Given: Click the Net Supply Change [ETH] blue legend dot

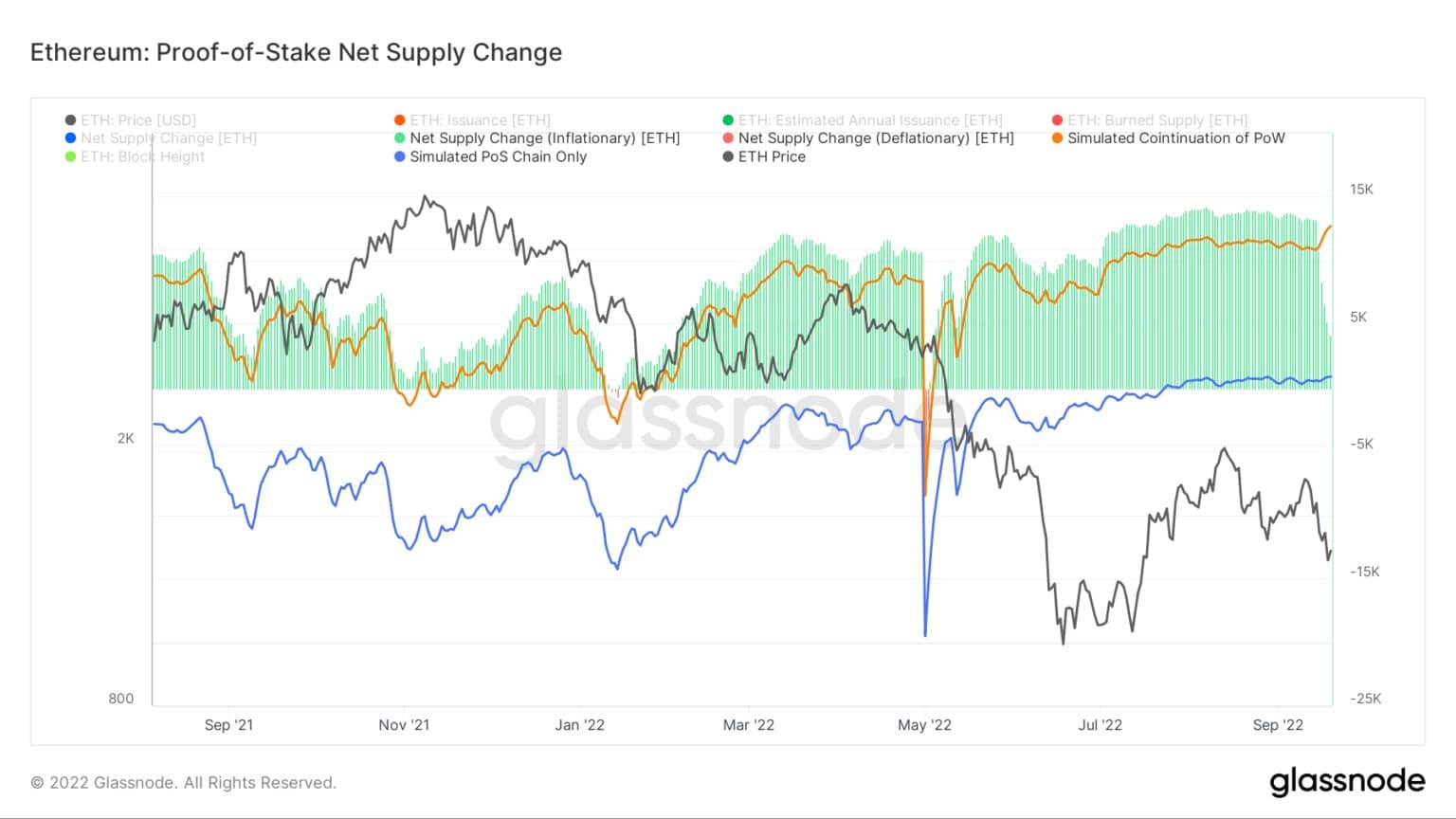Looking at the screenshot, I should [70, 138].
